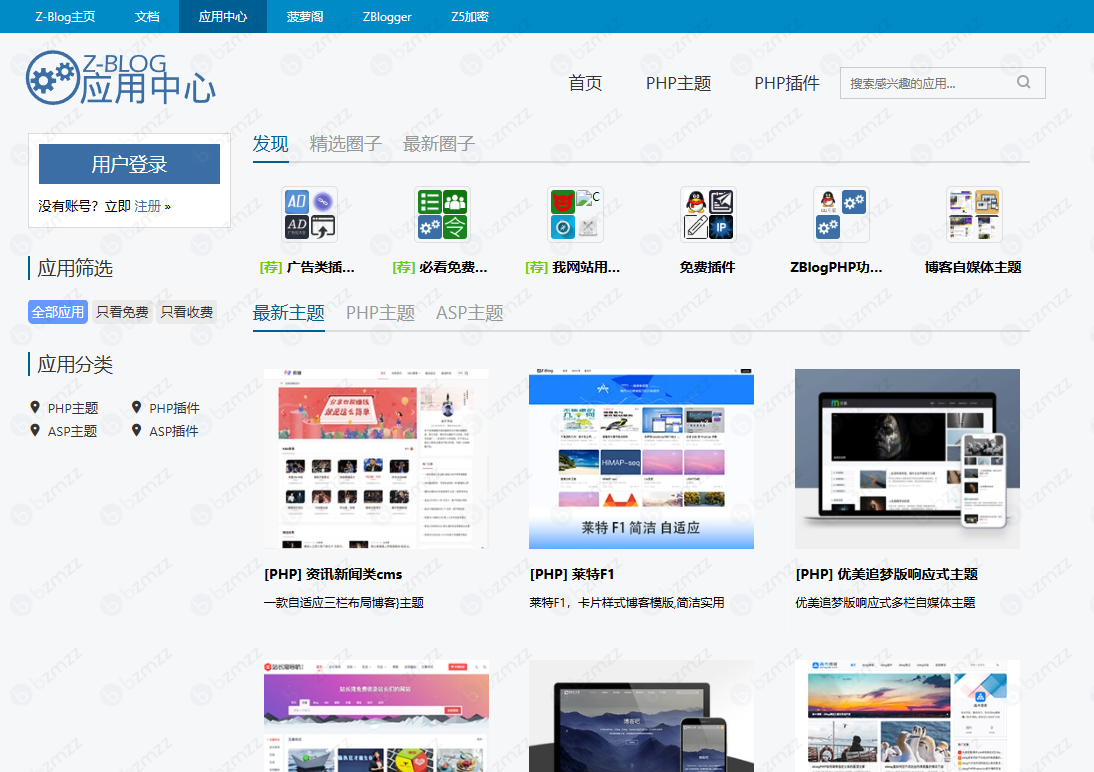Open the dark mountain laptop theme thumbnail
Screen dimensions: 1094x772
[641, 716]
